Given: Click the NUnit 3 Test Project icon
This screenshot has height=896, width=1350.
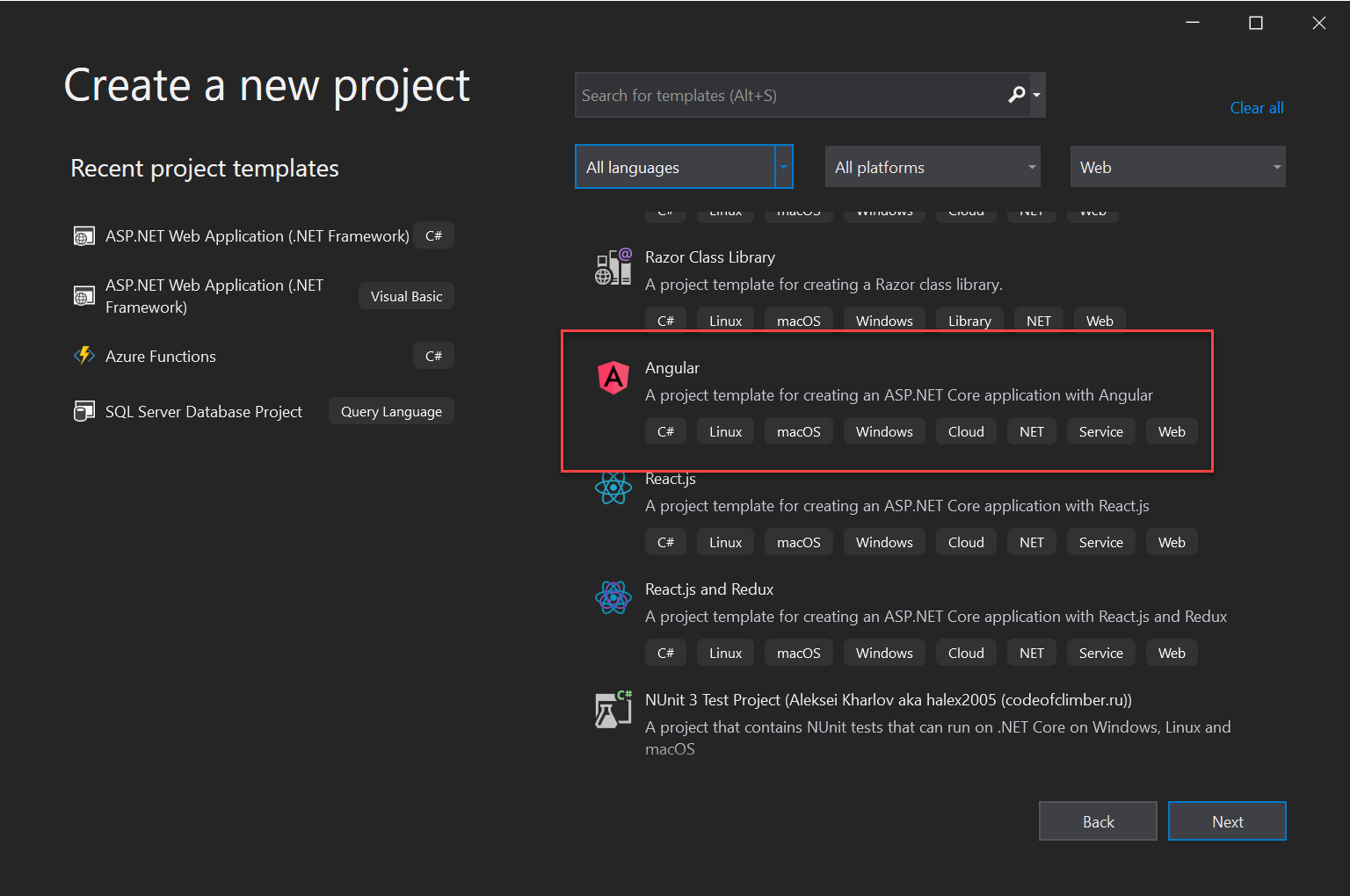Looking at the screenshot, I should coord(613,709).
